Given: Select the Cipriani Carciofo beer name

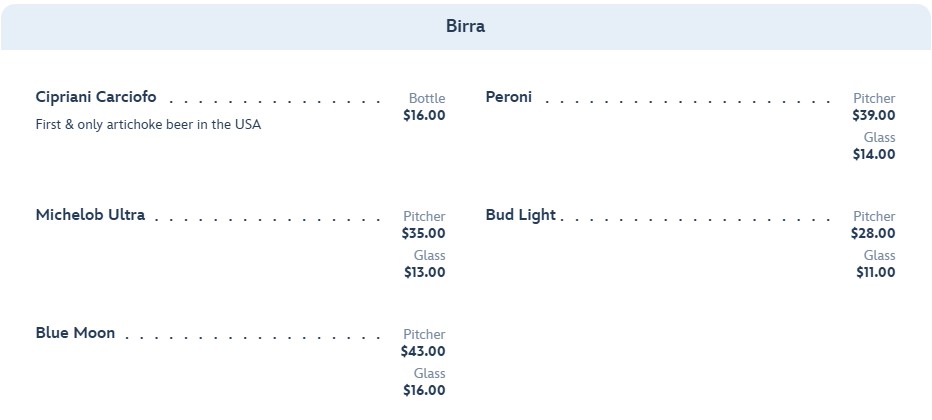Looking at the screenshot, I should pos(96,97).
